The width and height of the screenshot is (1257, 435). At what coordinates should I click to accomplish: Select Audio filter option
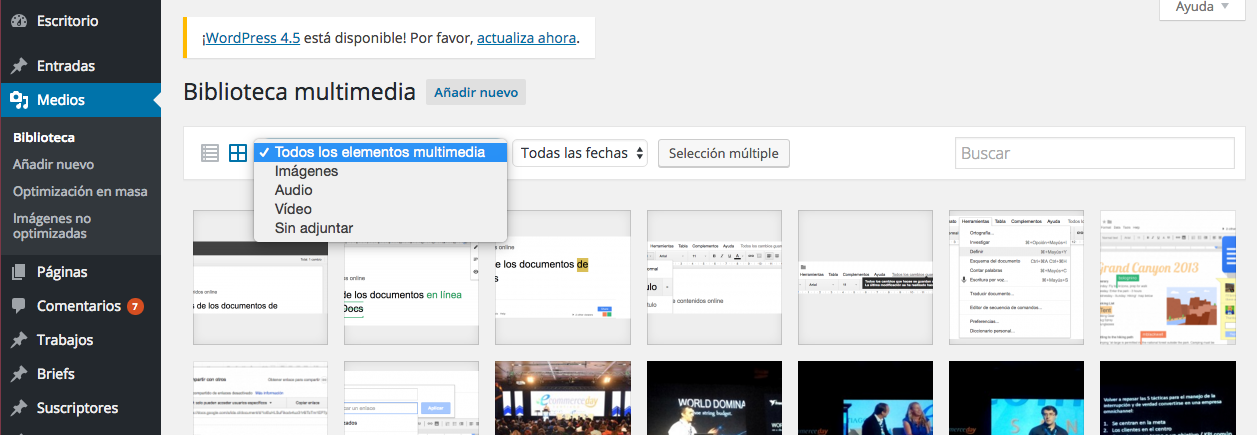point(380,190)
